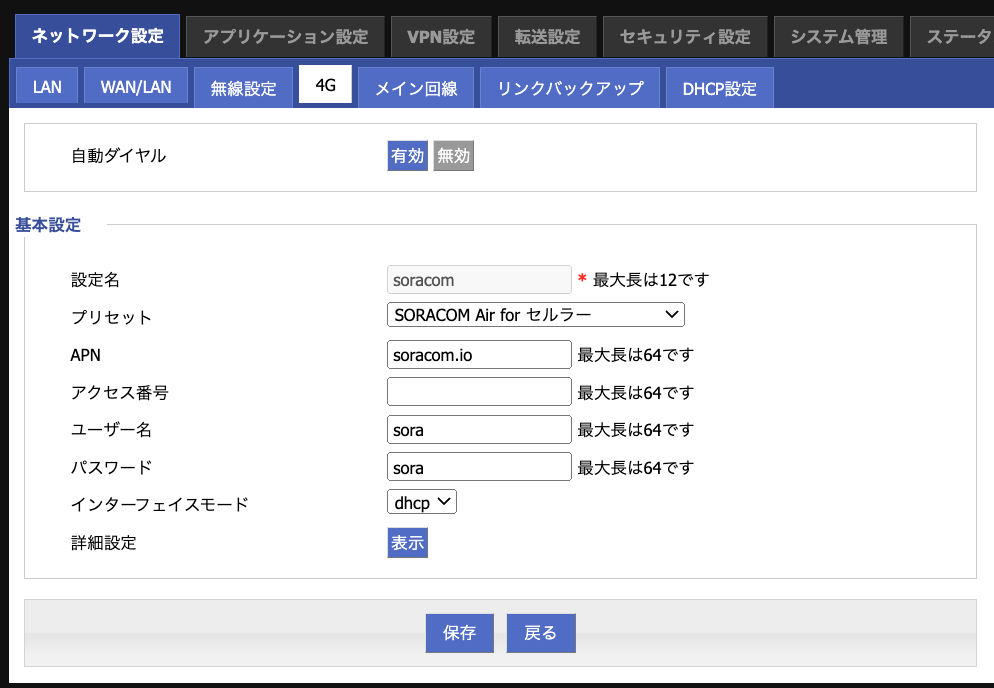994x688 pixels.
Task: Click the アクセス番号 label
Action: [120, 393]
